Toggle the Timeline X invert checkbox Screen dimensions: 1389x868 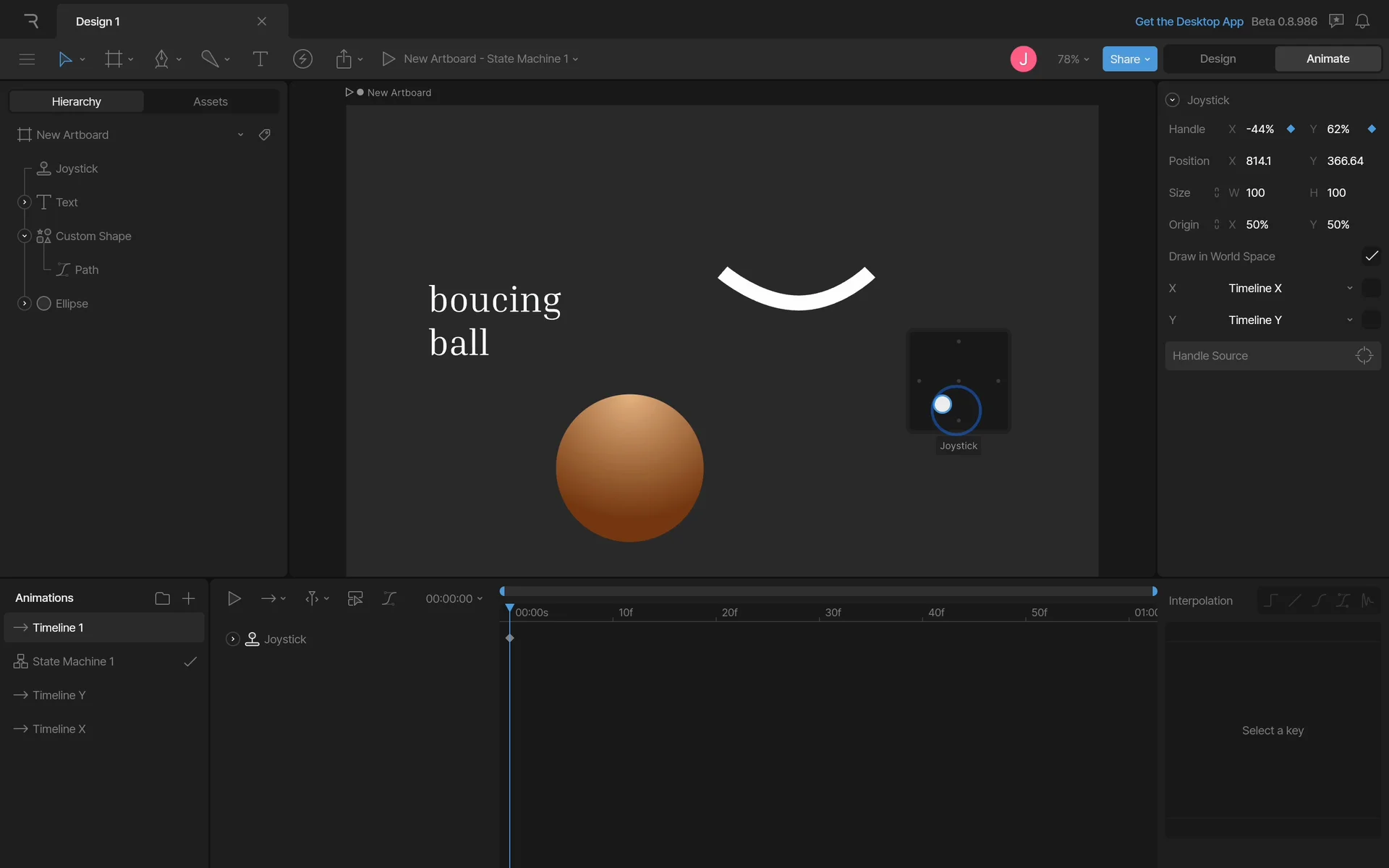(x=1371, y=288)
